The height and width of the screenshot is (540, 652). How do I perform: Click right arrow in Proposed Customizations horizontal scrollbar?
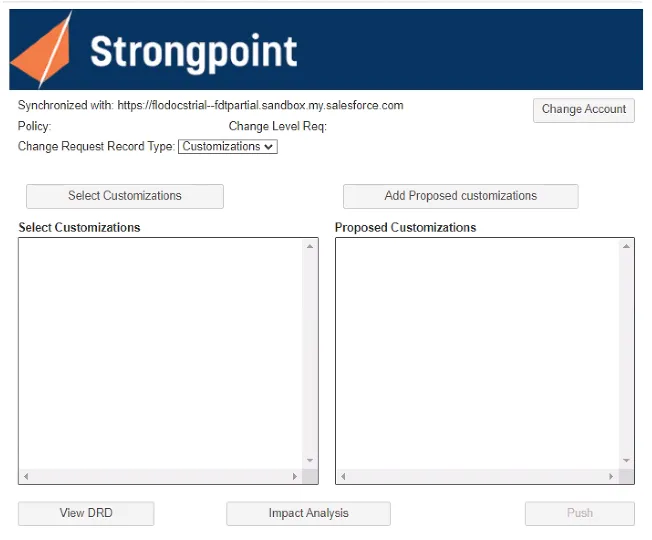[611, 476]
